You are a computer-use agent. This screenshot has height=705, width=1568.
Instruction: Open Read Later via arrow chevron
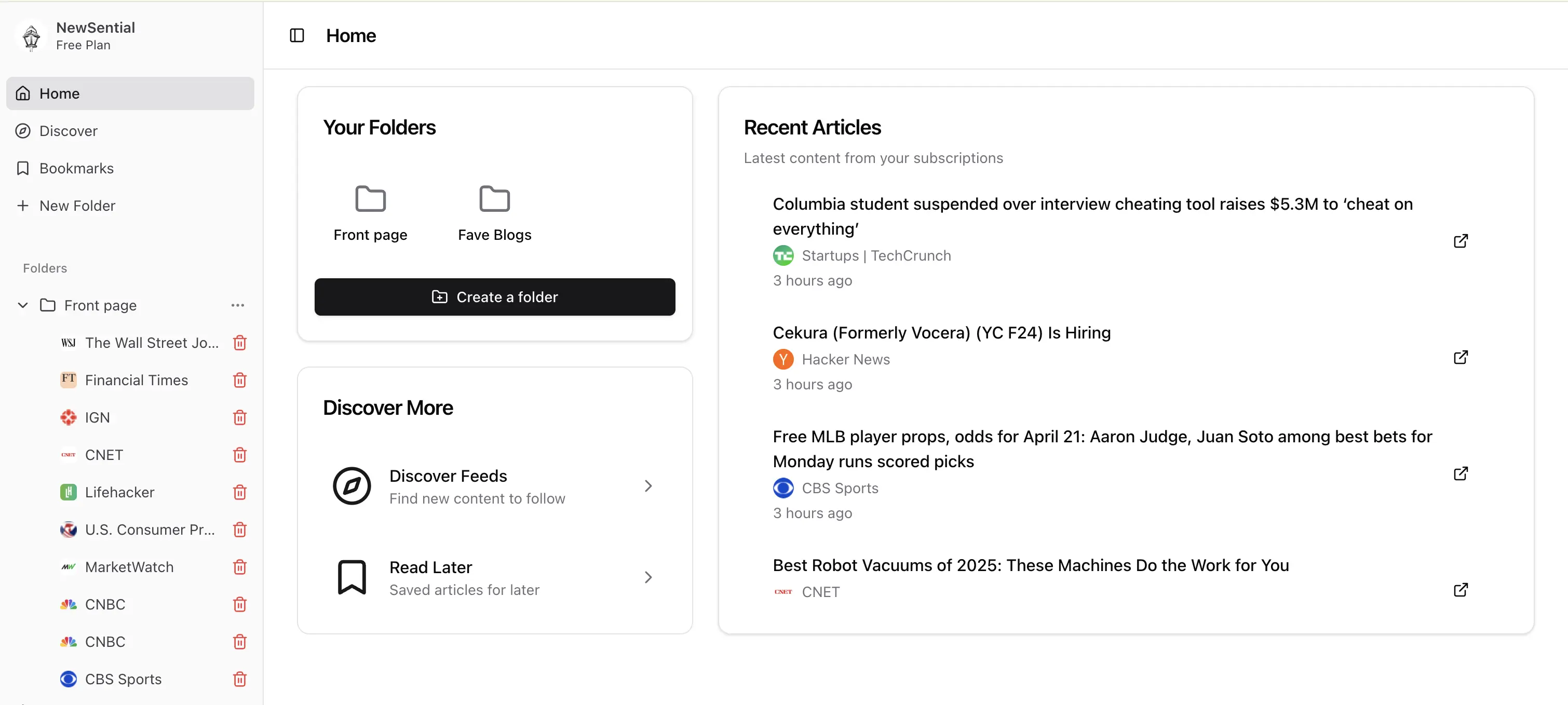coord(648,577)
